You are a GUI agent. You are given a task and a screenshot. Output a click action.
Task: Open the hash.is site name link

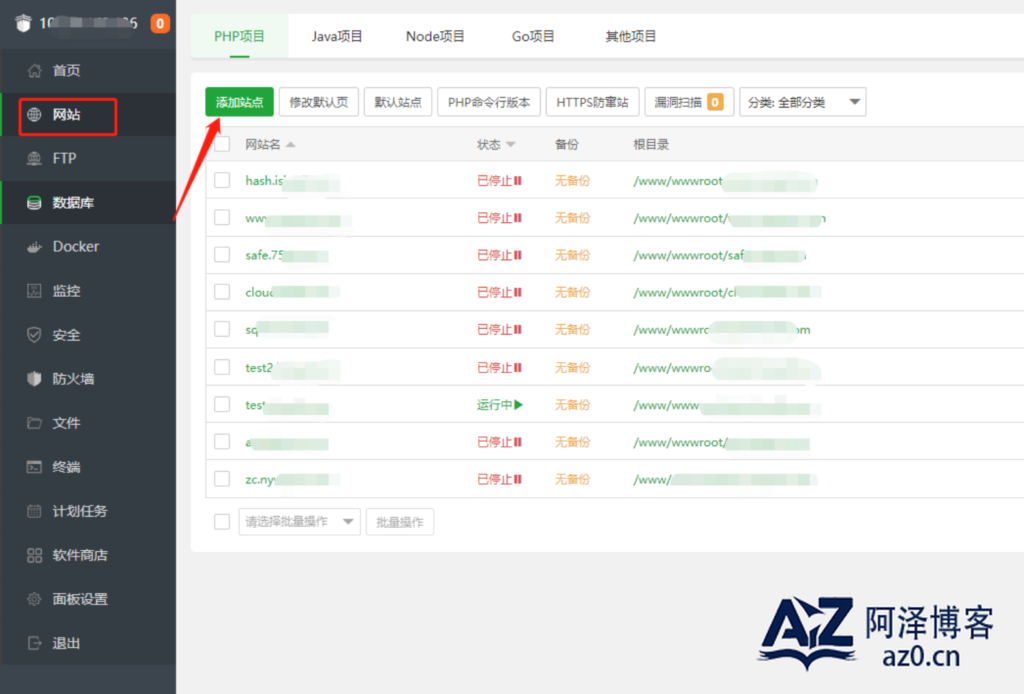tap(292, 181)
